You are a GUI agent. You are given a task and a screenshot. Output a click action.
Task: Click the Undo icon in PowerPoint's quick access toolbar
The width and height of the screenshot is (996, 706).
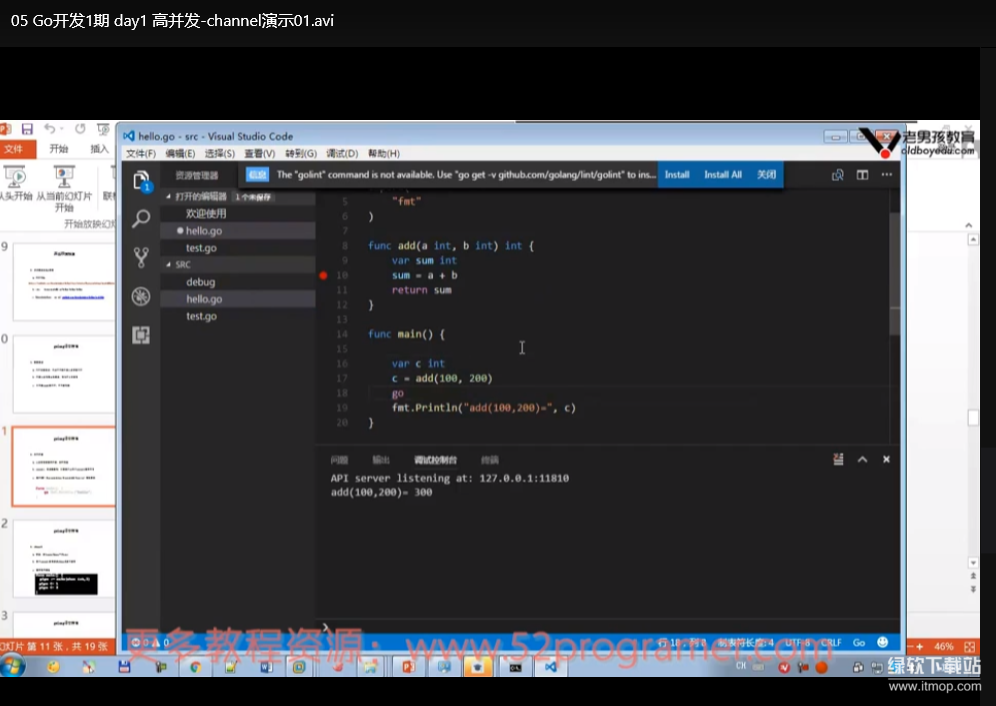point(50,129)
